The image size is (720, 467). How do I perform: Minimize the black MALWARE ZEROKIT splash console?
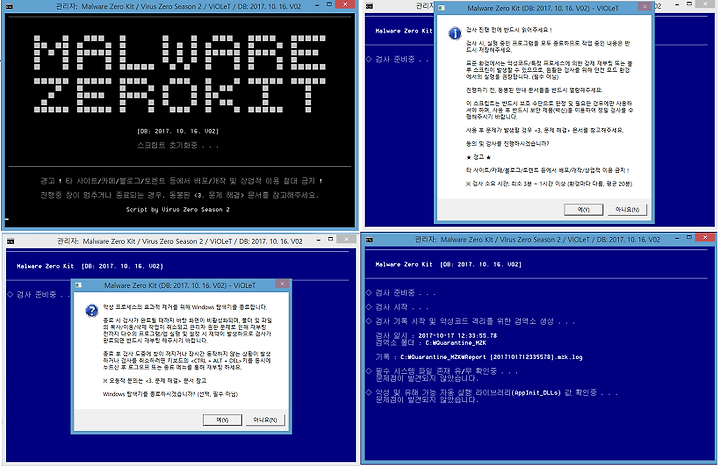[318, 5]
